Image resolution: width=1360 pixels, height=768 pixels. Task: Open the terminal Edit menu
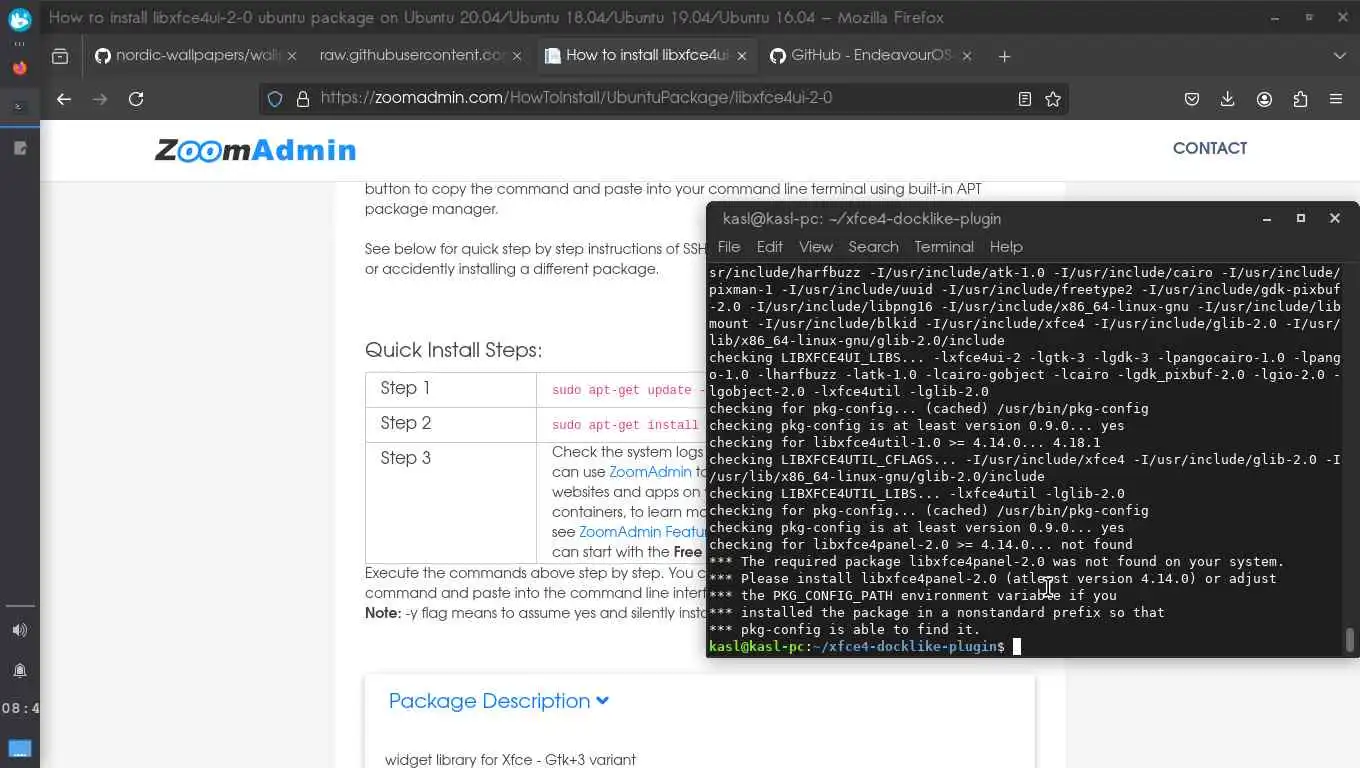coord(769,247)
